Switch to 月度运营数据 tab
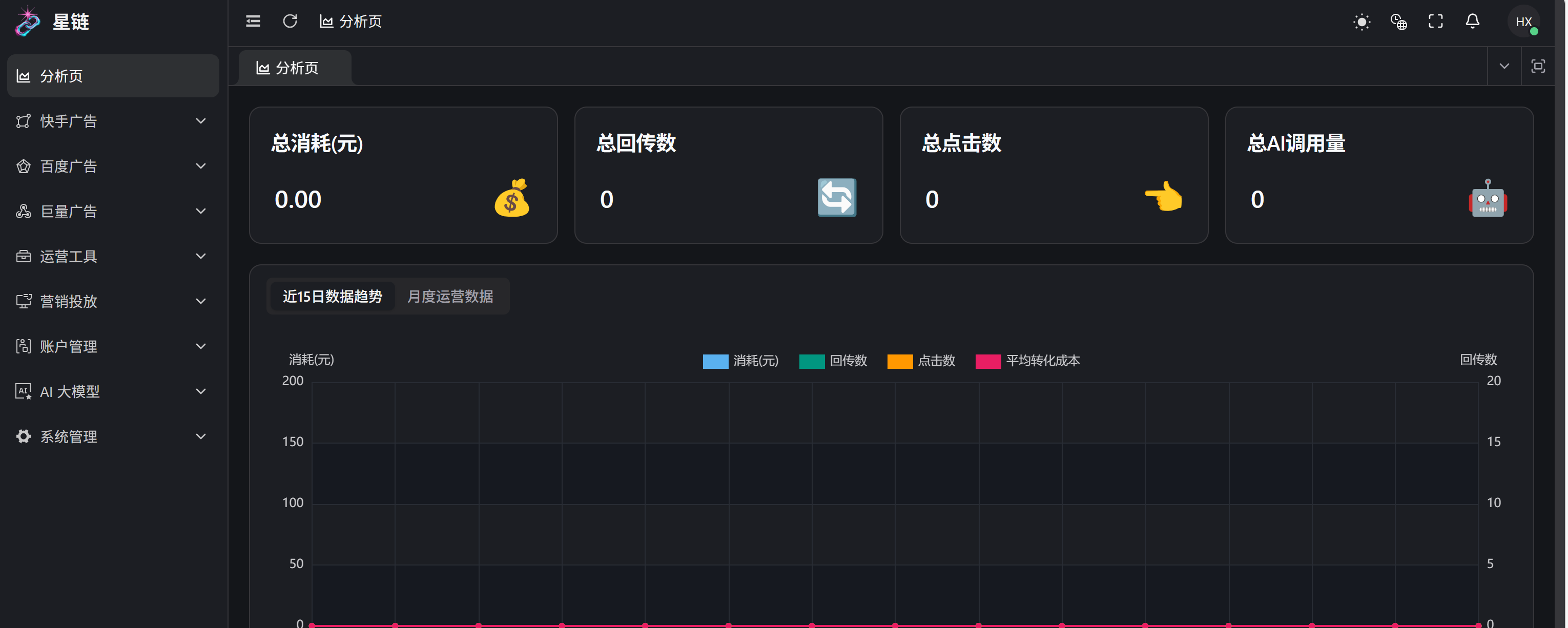The width and height of the screenshot is (1568, 628). [450, 297]
